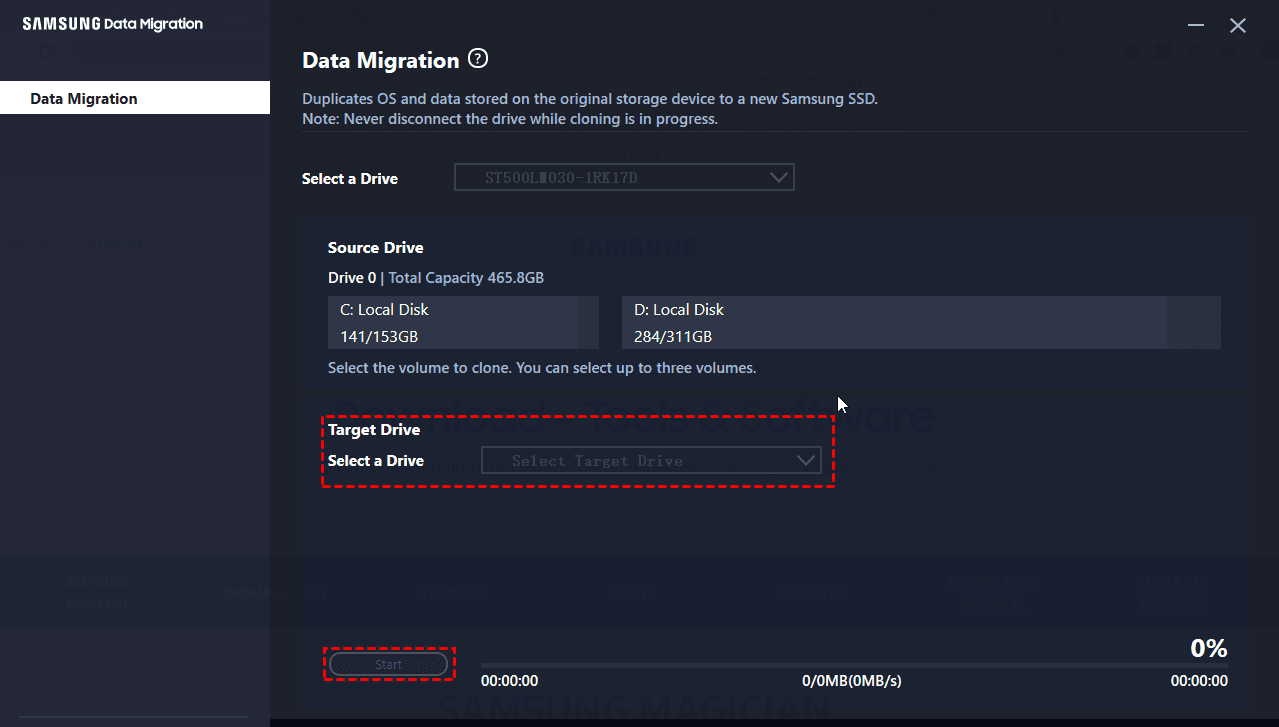Select the D: Local Disk volume
This screenshot has width=1279, height=727.
tap(921, 323)
